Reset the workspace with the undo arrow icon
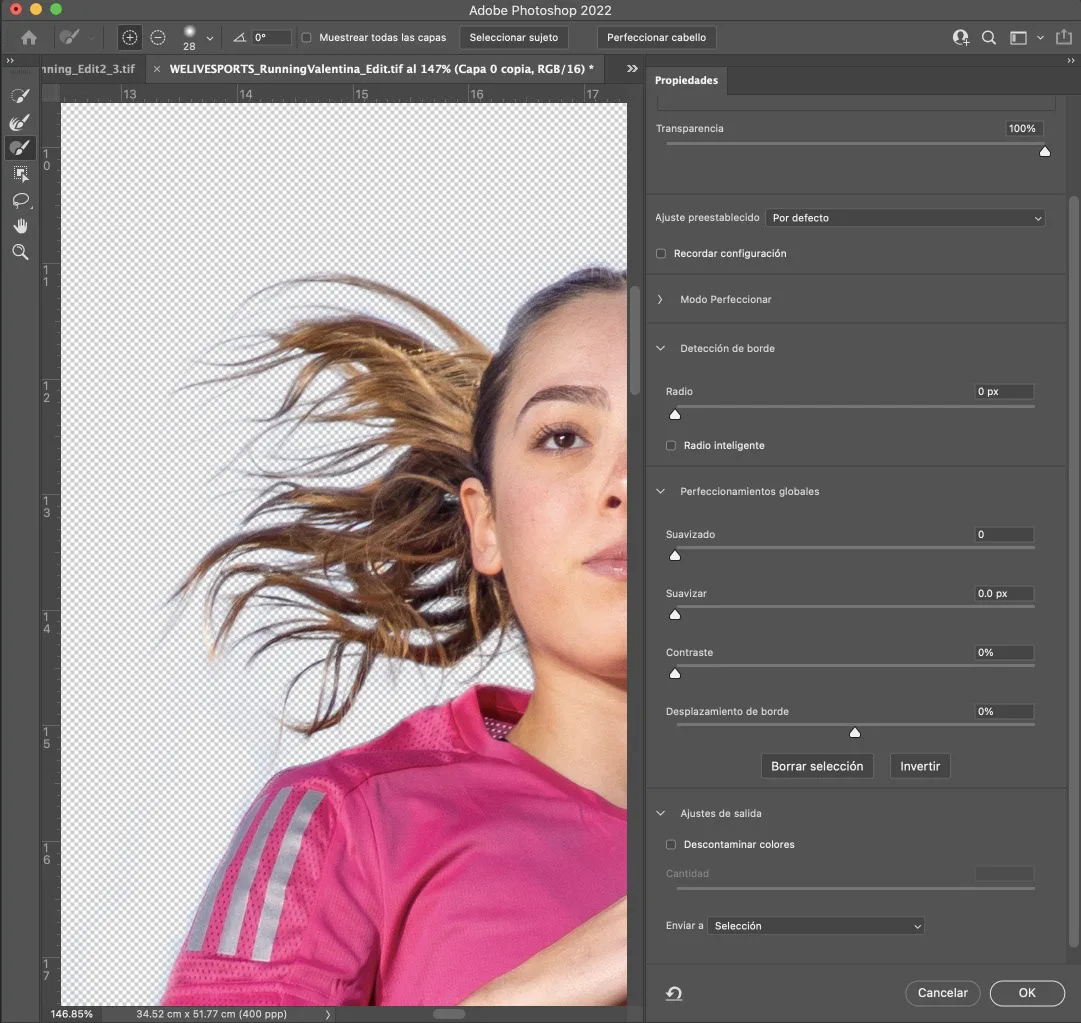Screen dimensions: 1081x1023 [x=674, y=993]
